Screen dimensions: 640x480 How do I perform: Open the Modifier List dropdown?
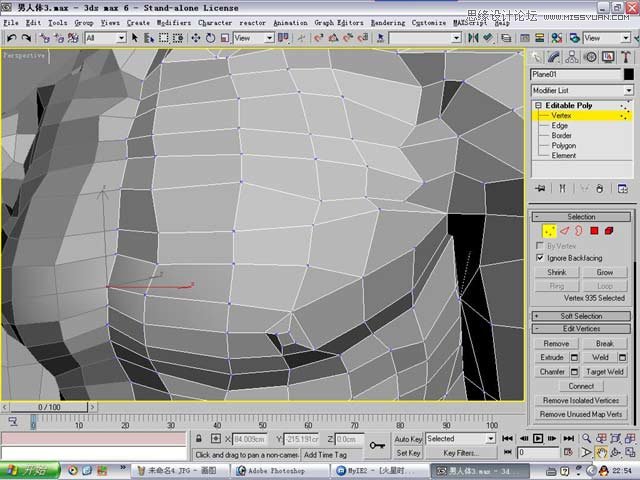coord(582,90)
